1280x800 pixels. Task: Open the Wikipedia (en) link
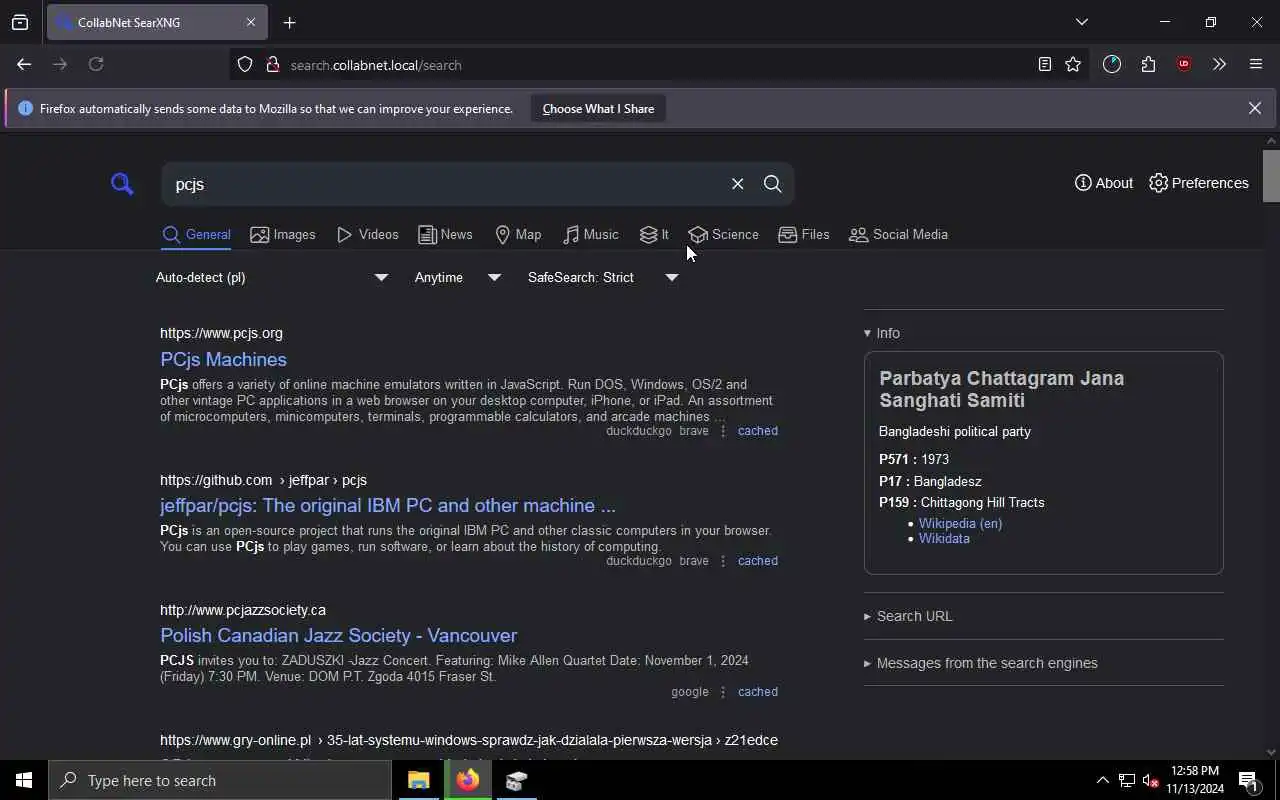960,523
